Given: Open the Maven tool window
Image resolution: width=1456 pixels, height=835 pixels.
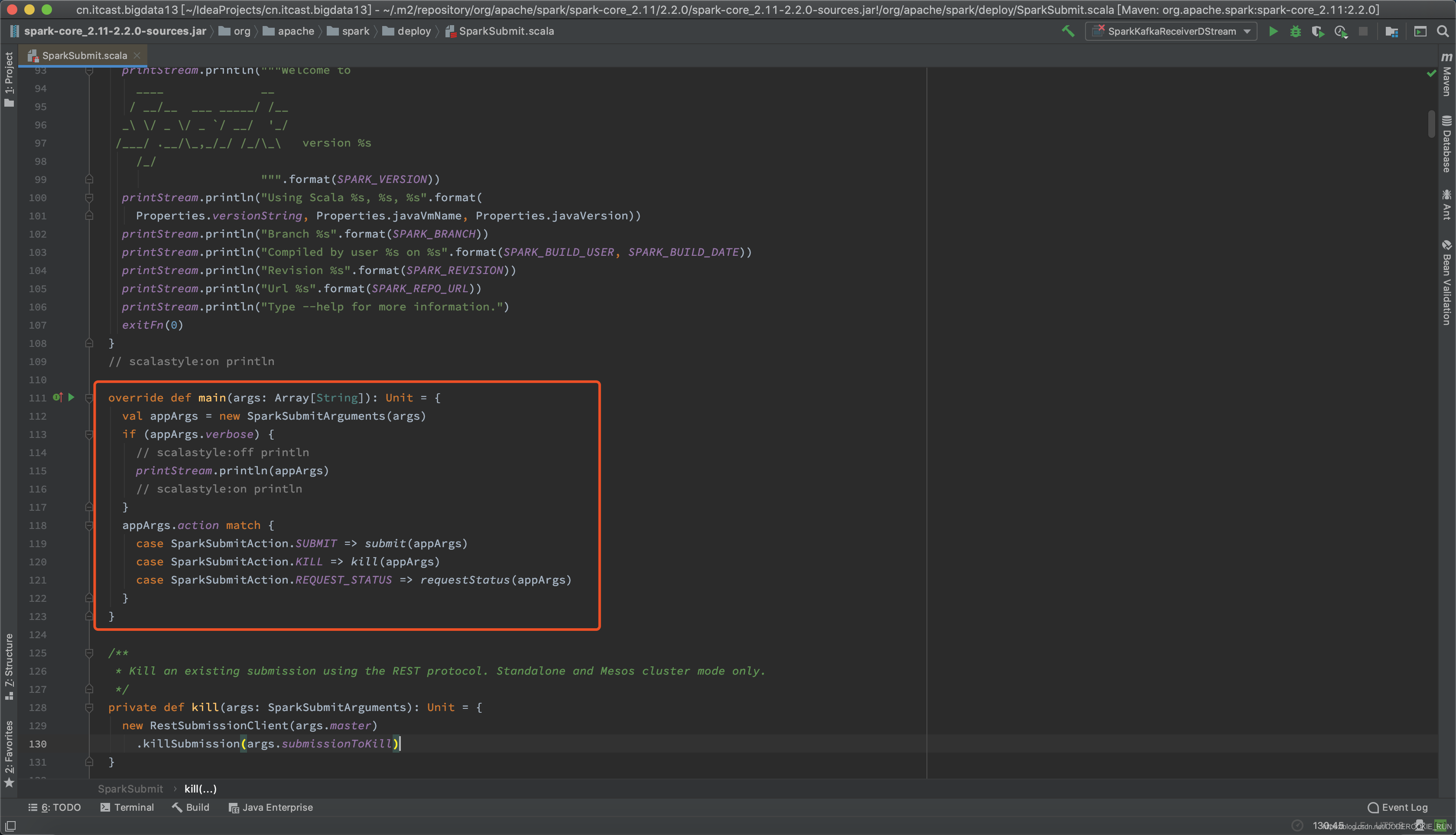Looking at the screenshot, I should tap(1447, 75).
